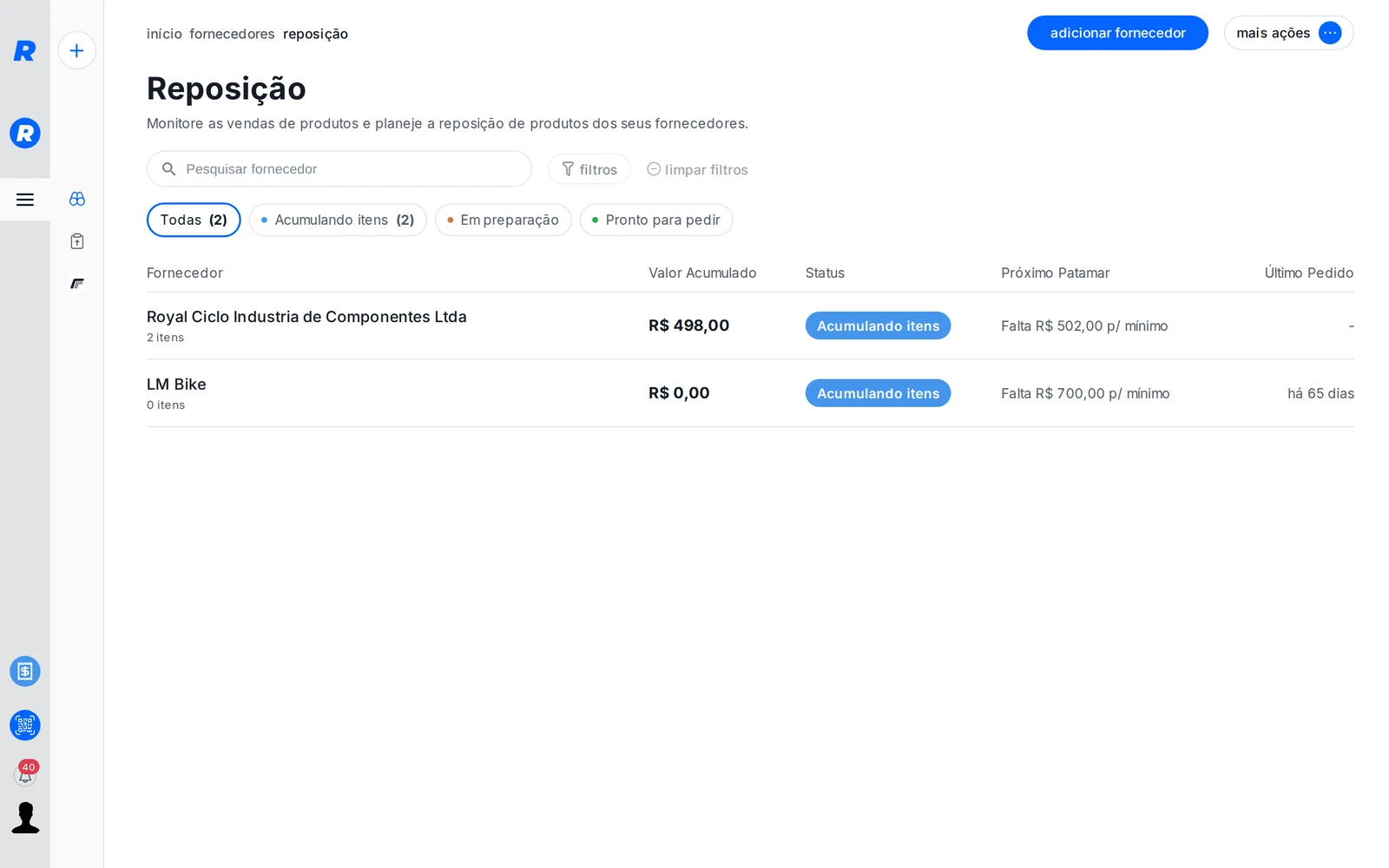1389x868 pixels.
Task: Open supplier 'LM Bike' row
Action: click(750, 393)
